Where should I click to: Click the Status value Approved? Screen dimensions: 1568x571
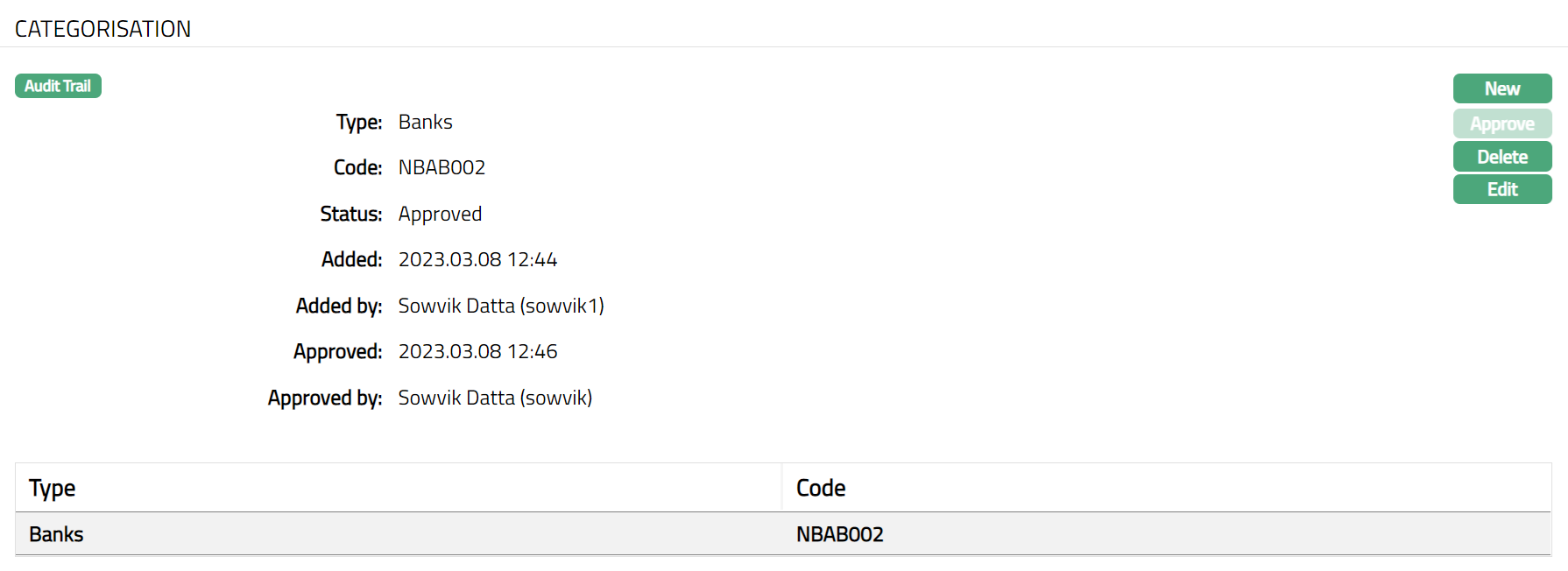440,214
